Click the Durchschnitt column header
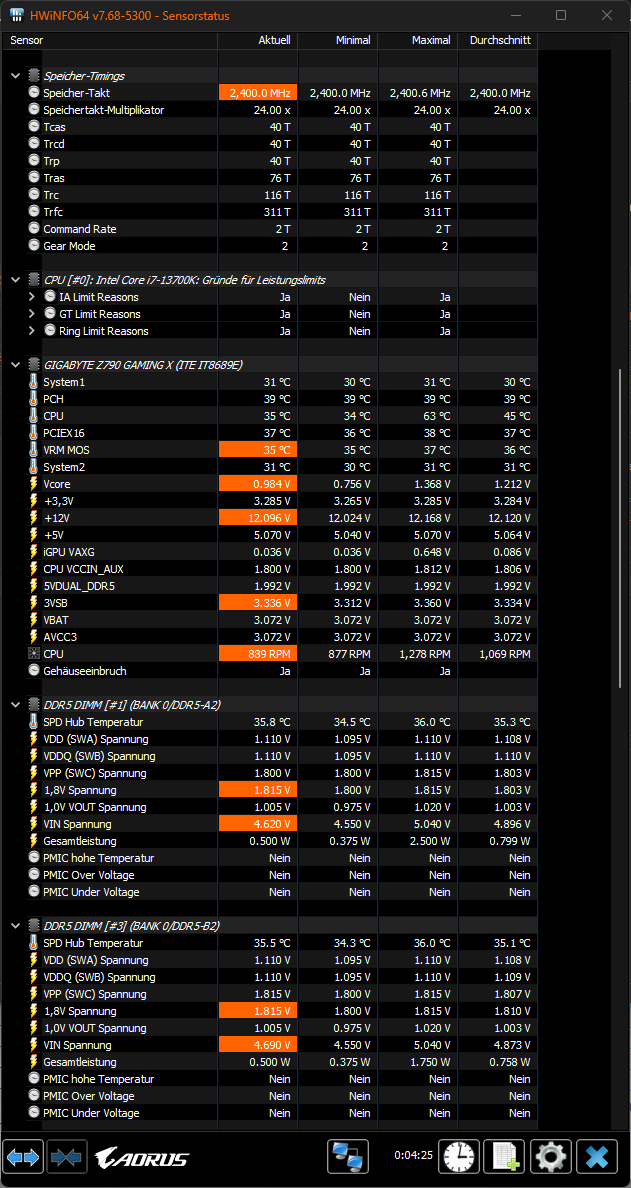631x1188 pixels. (x=500, y=40)
